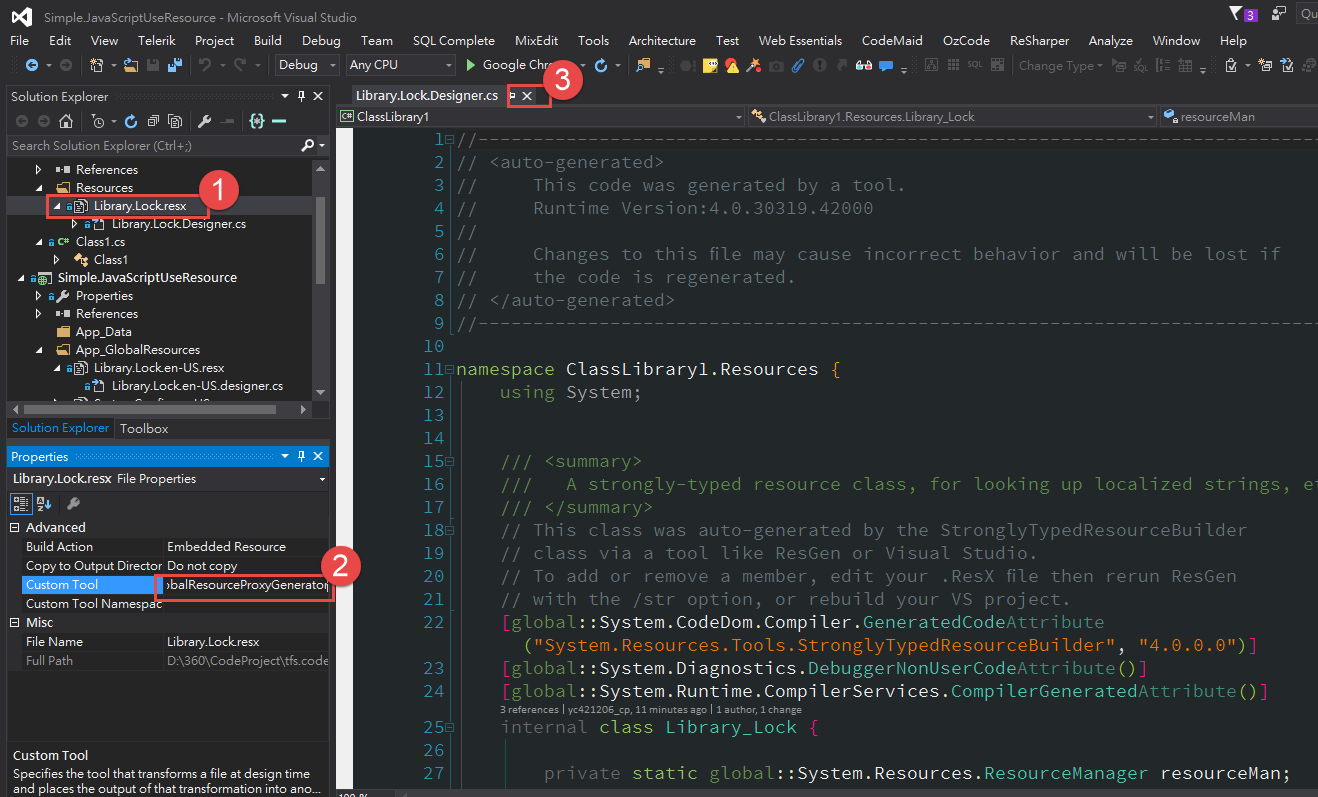Select the Library.Lock.Designer.cs editor tab

pos(426,96)
